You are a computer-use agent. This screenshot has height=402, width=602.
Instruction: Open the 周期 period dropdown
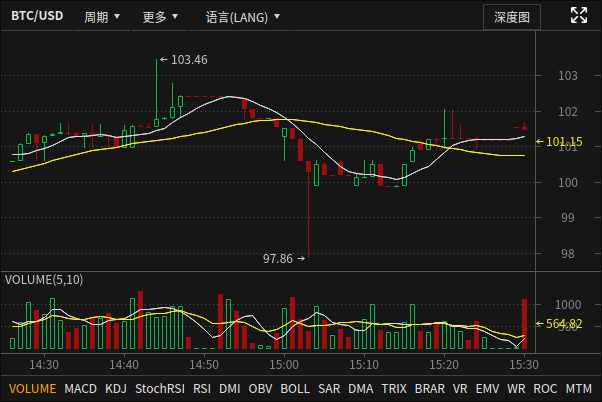coord(102,17)
